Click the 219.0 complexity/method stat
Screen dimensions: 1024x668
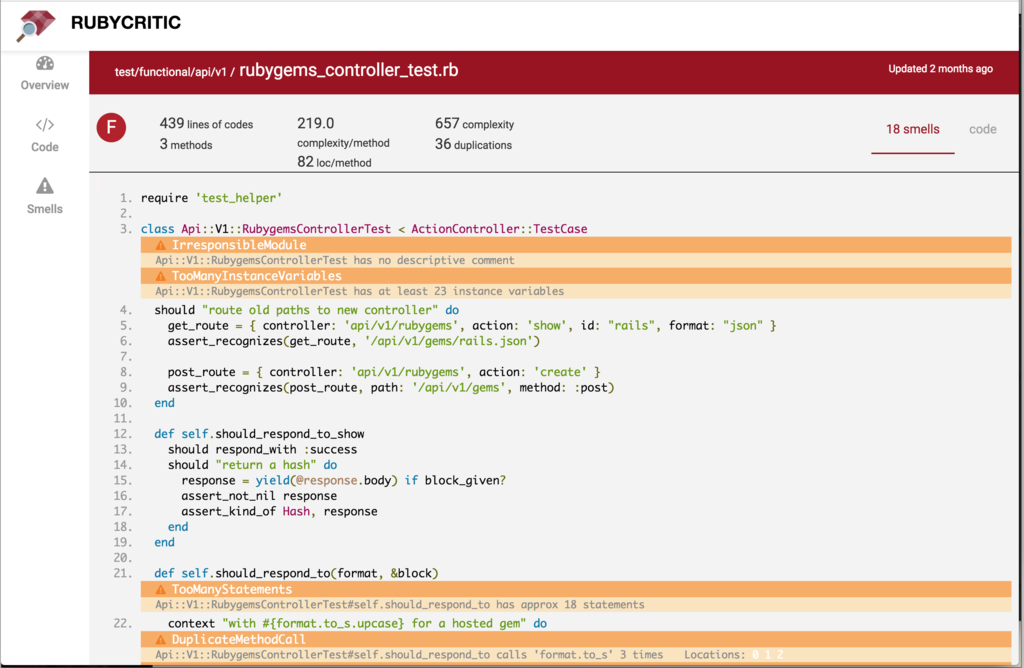click(x=343, y=133)
